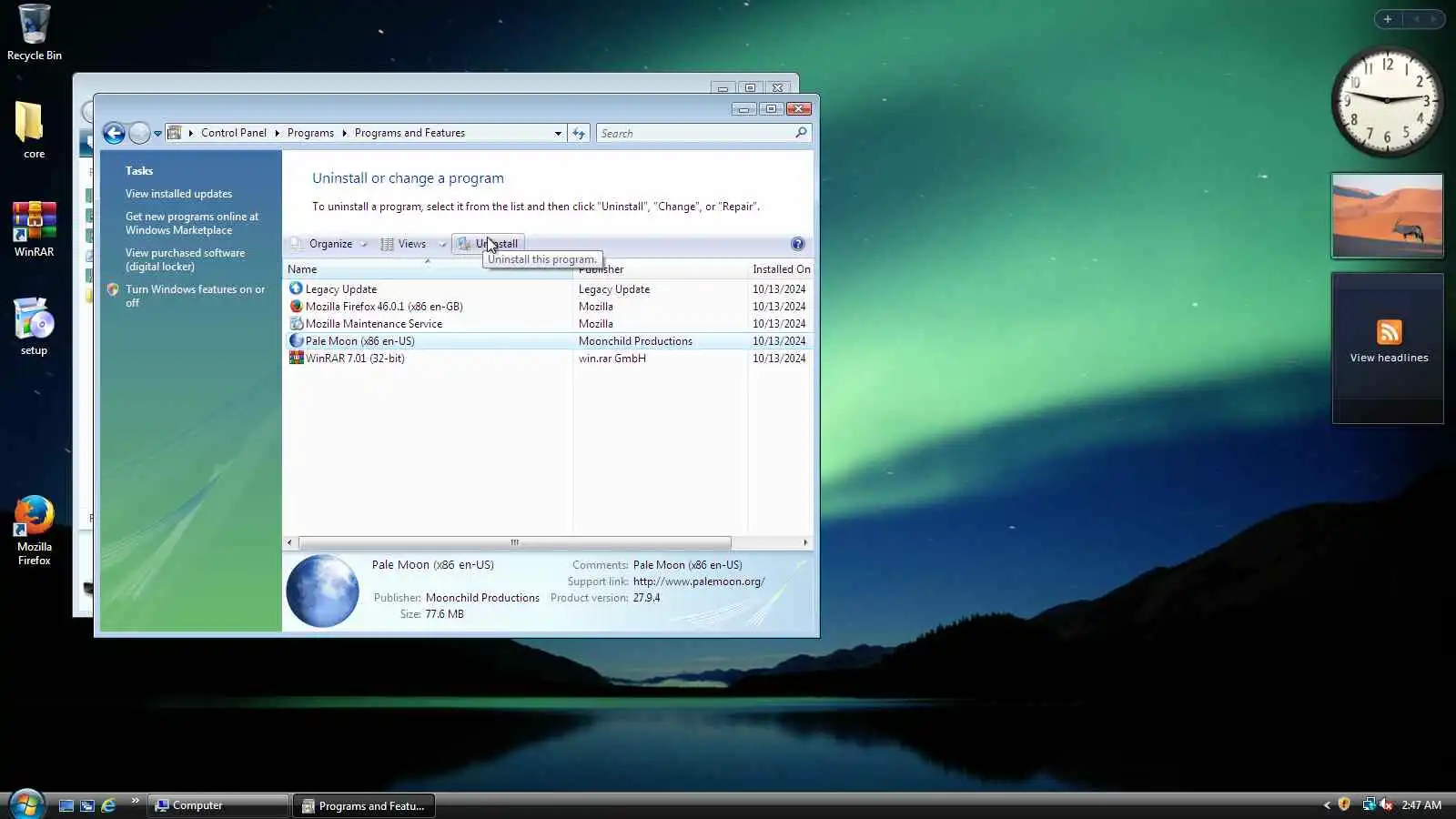
Task: Sort by the Name column header
Action: (428, 269)
